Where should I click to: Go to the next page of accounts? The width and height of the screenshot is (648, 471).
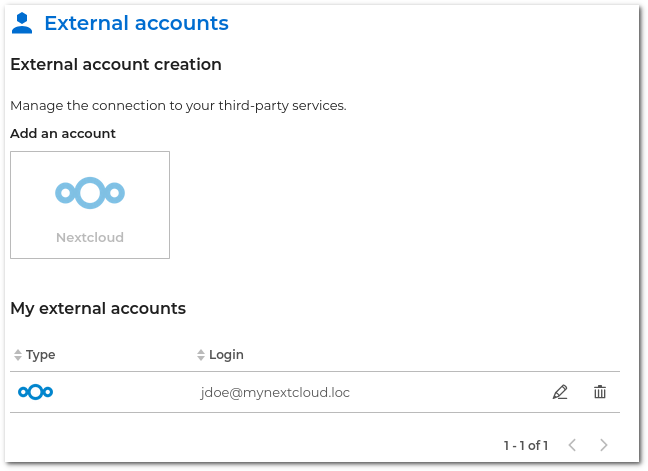(604, 445)
